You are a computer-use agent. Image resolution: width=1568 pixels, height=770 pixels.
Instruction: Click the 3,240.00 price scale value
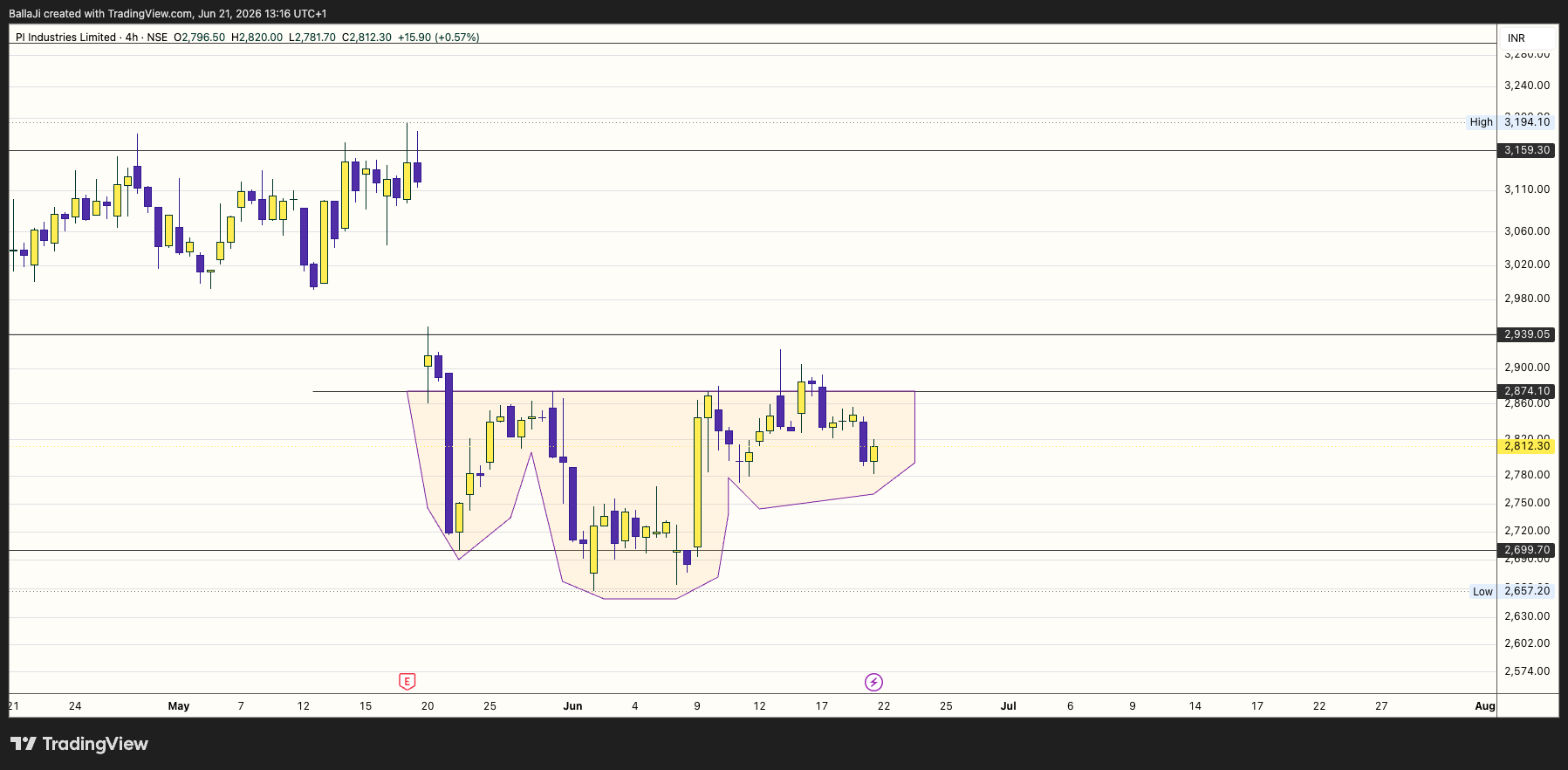1527,86
